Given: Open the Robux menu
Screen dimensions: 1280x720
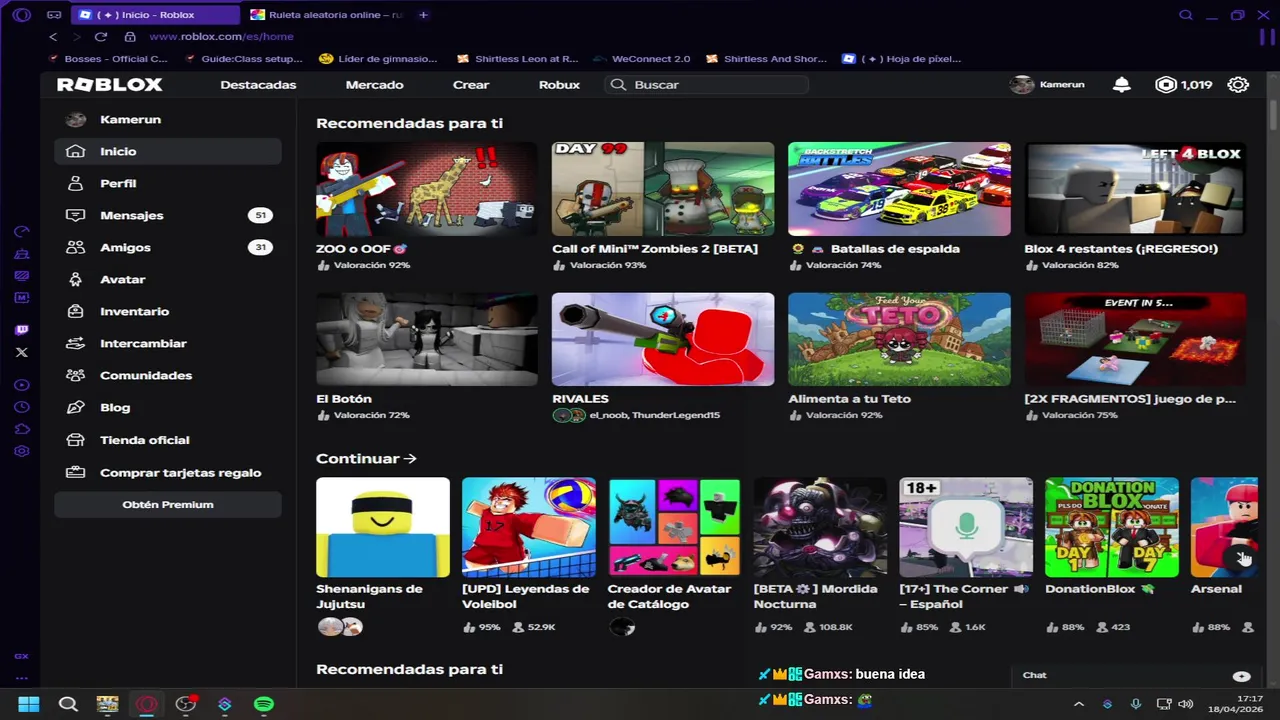Looking at the screenshot, I should click(559, 85).
